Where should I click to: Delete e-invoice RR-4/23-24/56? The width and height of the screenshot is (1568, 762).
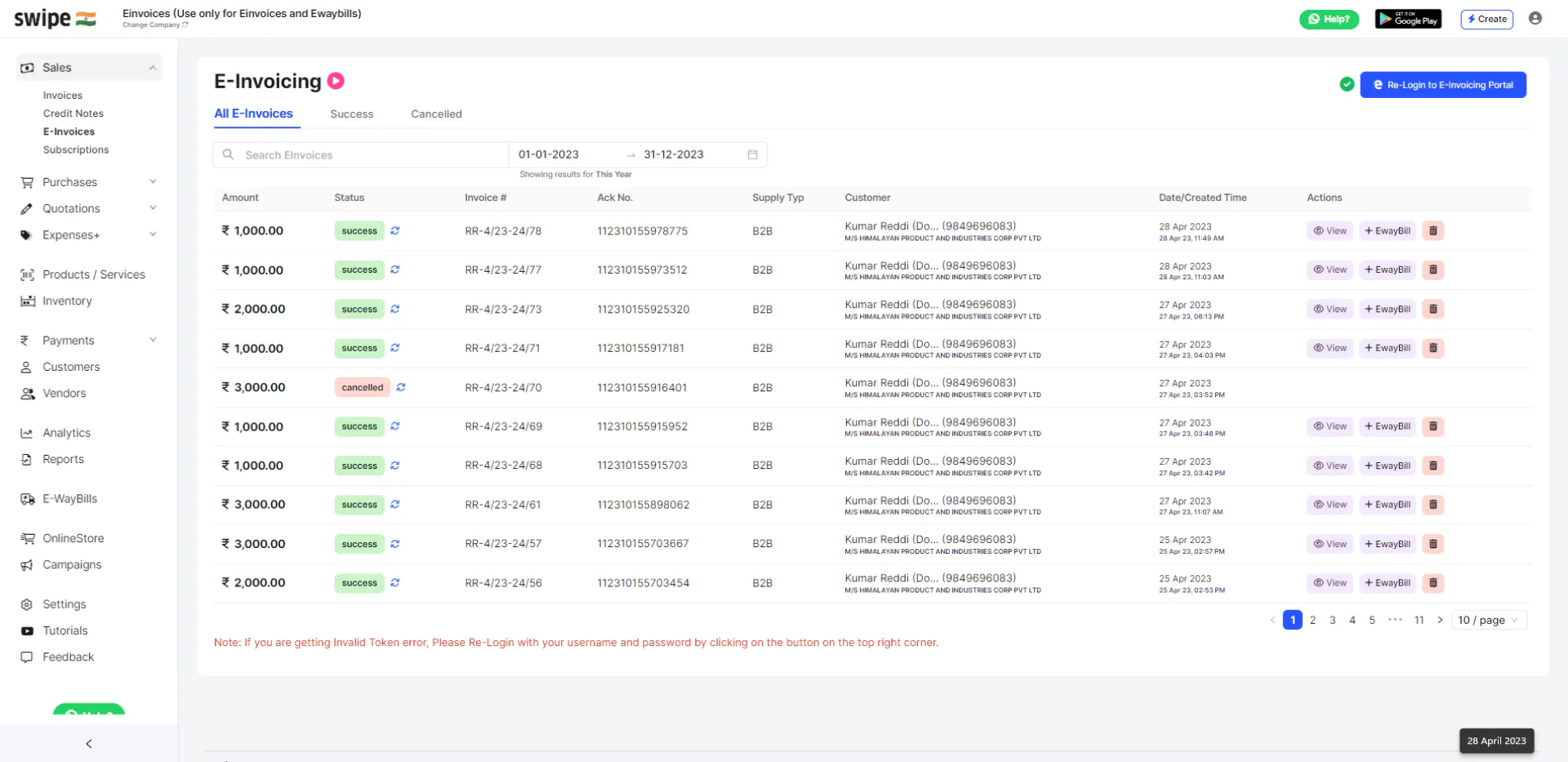coord(1433,583)
